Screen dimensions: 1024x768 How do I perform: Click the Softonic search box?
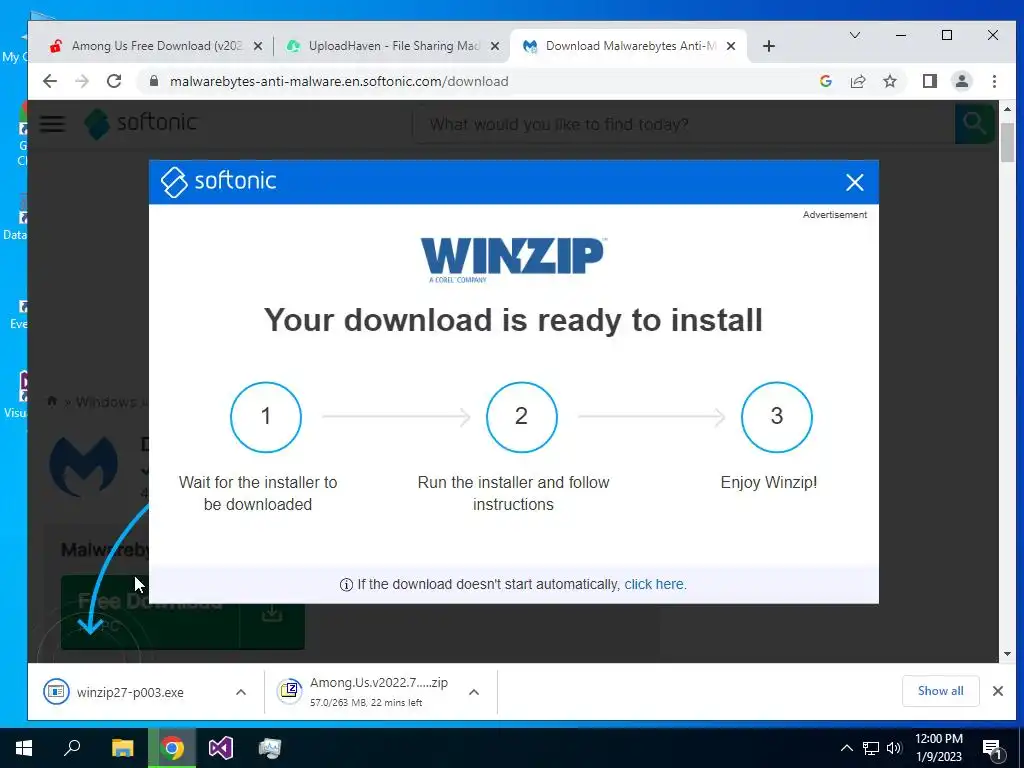coord(684,124)
